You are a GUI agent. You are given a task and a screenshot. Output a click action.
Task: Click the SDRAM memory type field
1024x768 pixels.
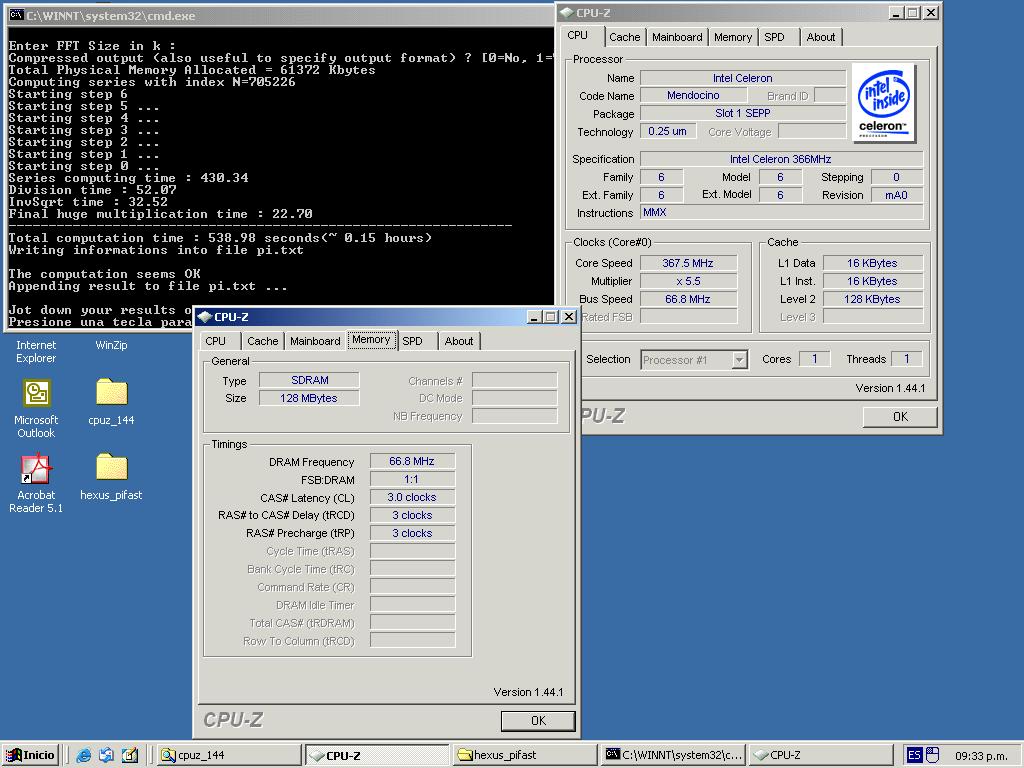click(310, 380)
